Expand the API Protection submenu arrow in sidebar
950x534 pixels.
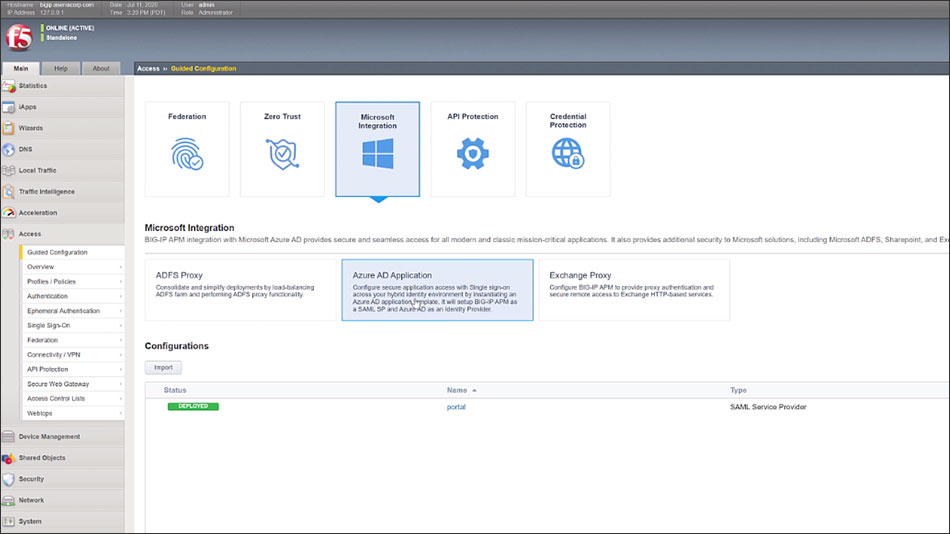[121, 370]
